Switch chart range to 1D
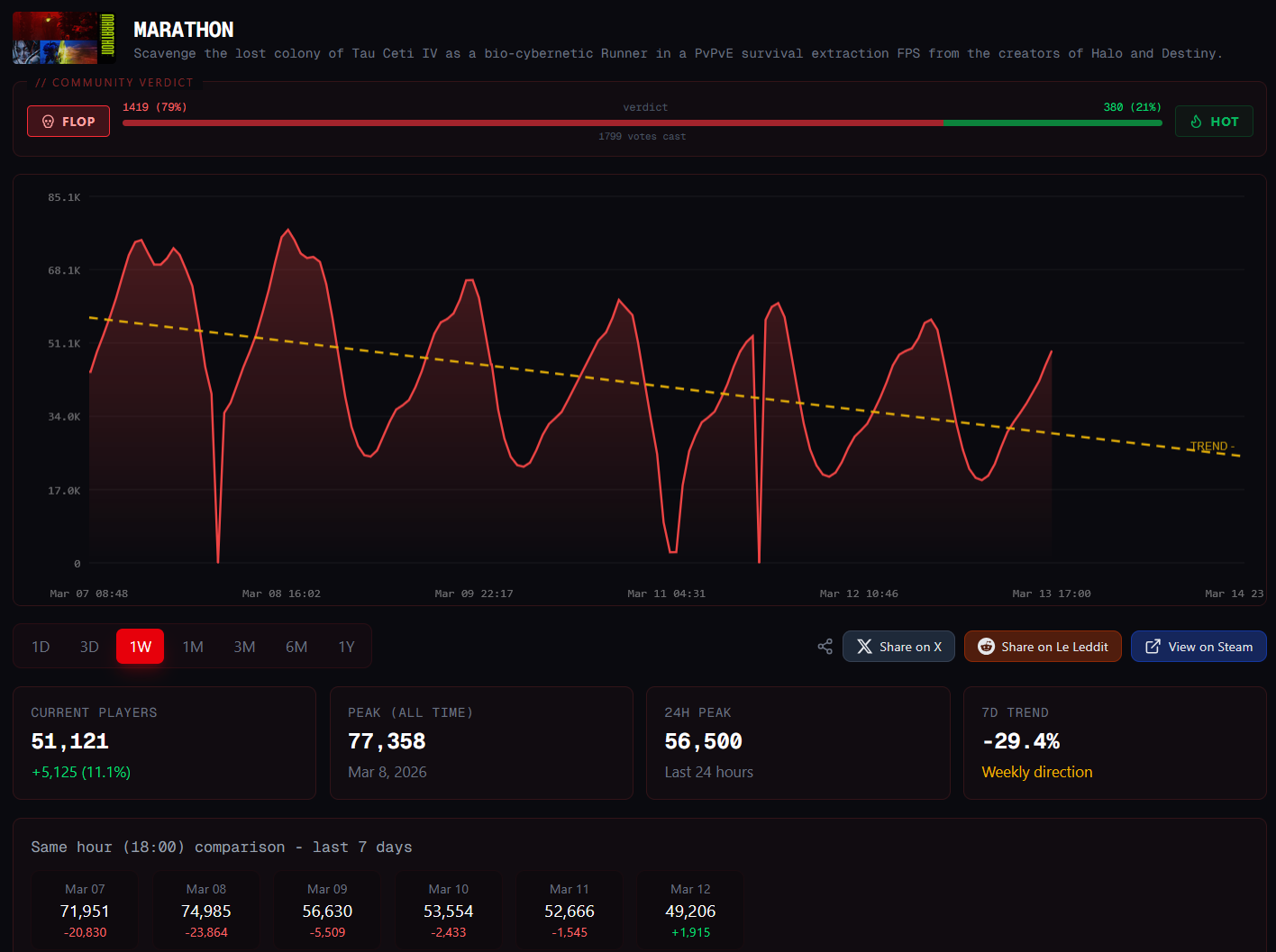1276x952 pixels. tap(41, 647)
